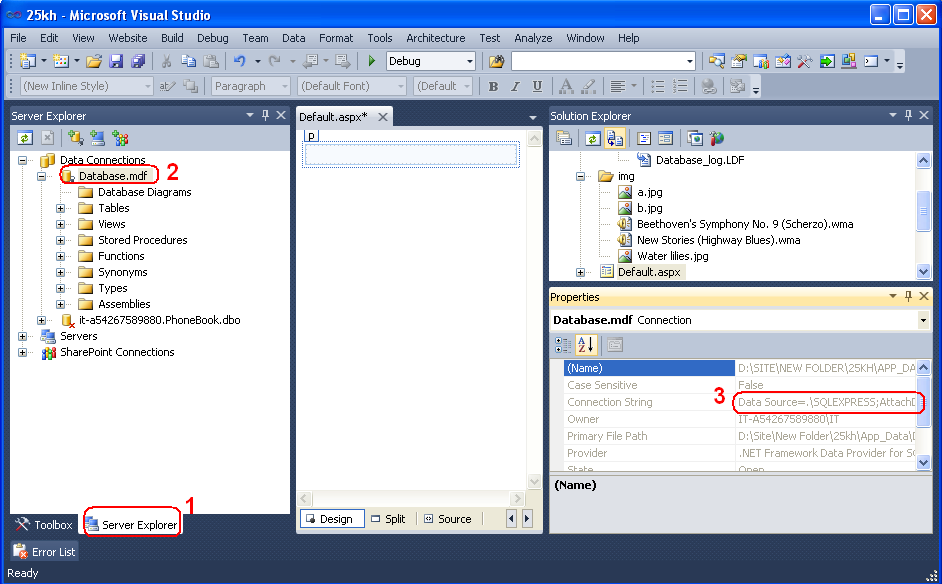
Task: Click ASP.NET Configuration icon in Solution Explorer
Action: point(717,139)
